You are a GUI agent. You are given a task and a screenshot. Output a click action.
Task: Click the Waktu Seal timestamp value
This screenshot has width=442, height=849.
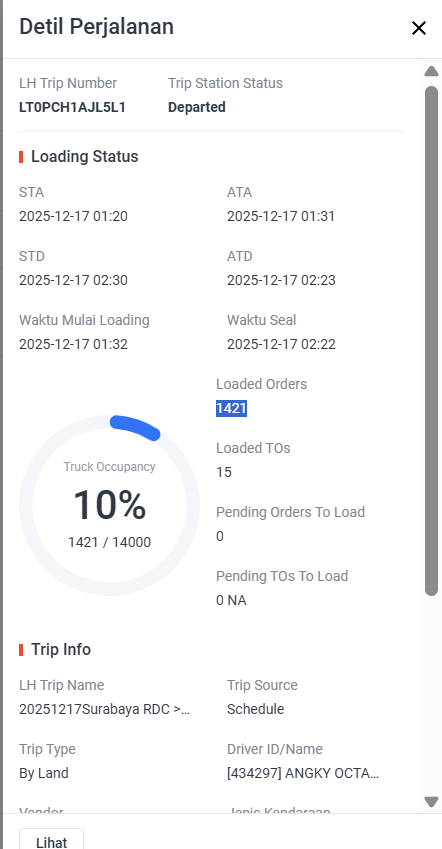click(281, 344)
